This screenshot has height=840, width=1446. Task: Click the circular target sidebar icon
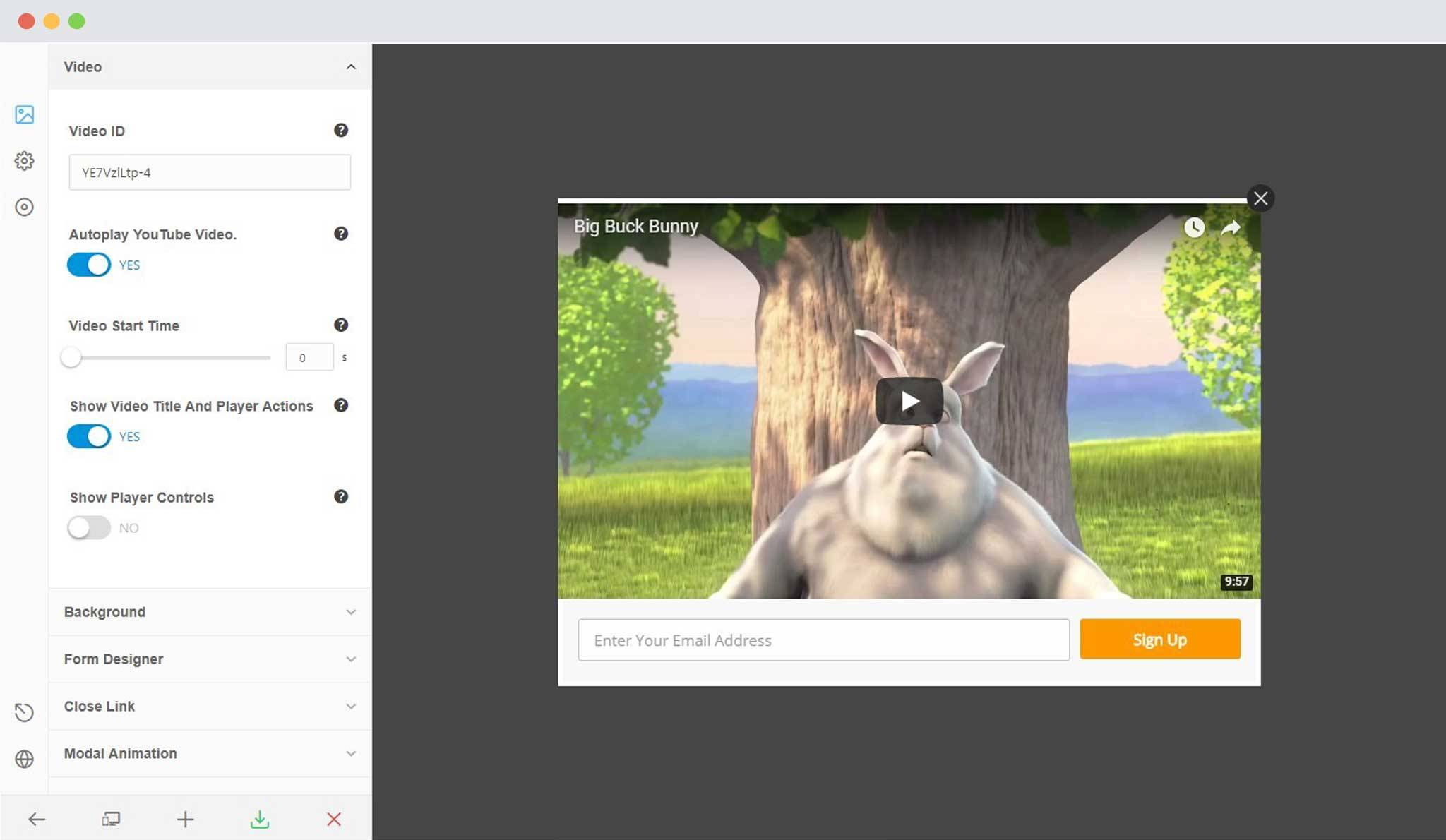[24, 207]
